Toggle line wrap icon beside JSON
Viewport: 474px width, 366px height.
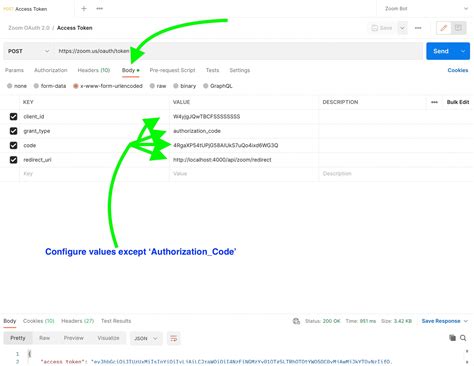174,338
